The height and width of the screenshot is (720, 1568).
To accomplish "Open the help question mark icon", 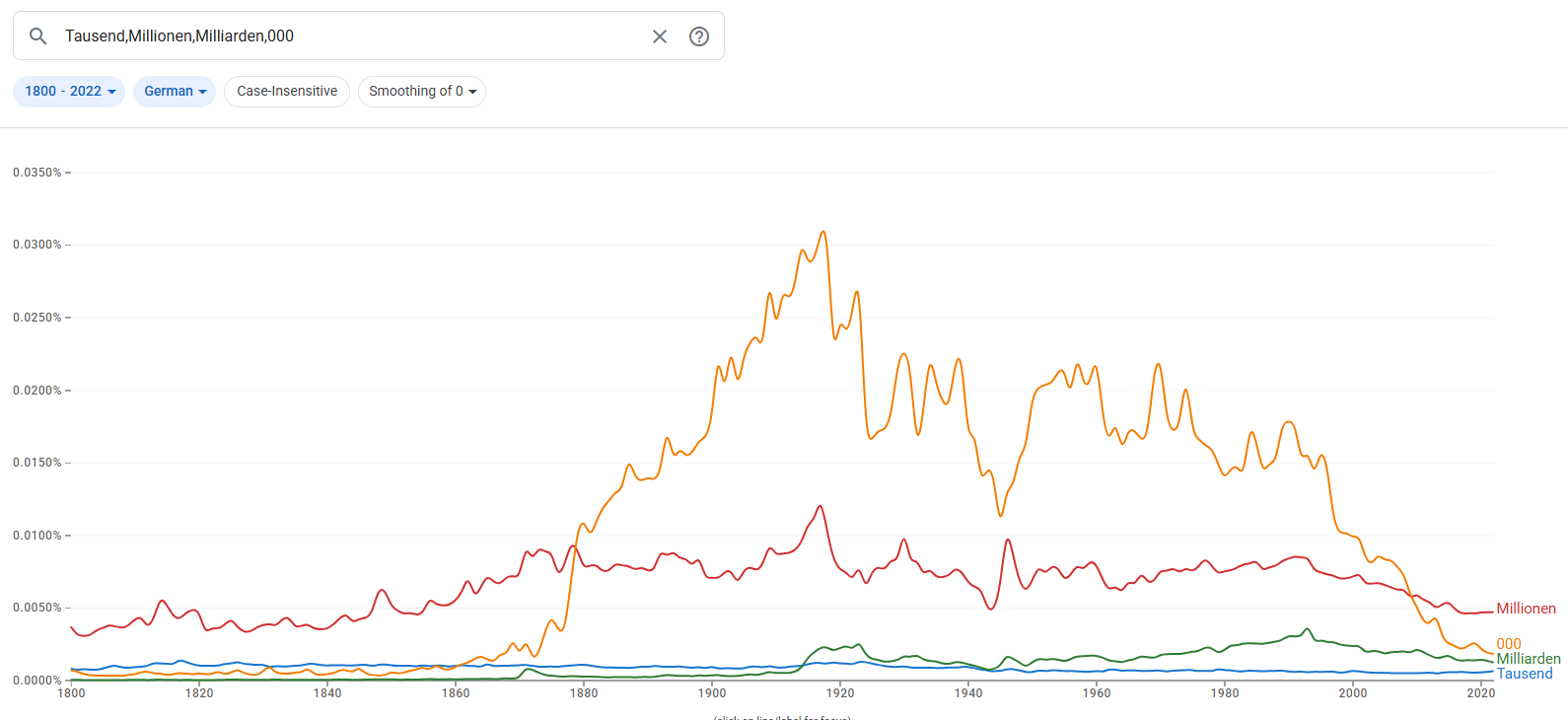I will pyautogui.click(x=699, y=36).
